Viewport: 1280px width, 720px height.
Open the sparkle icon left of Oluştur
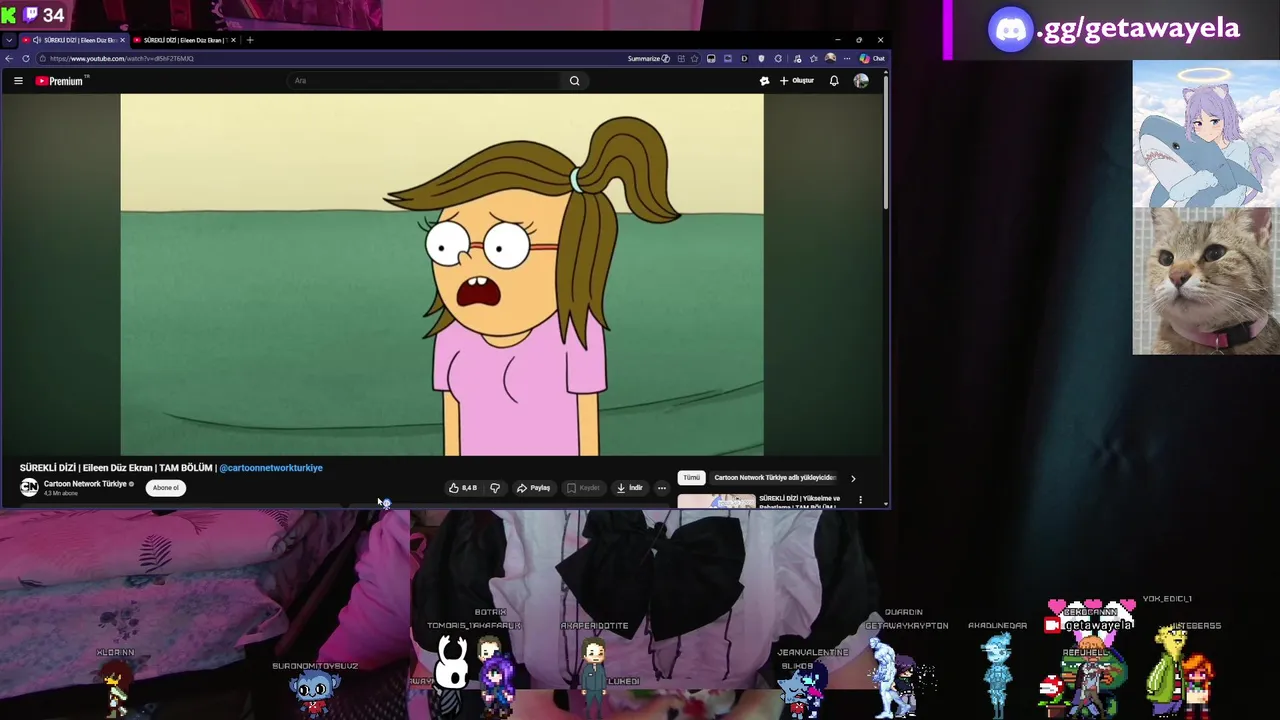tap(764, 81)
